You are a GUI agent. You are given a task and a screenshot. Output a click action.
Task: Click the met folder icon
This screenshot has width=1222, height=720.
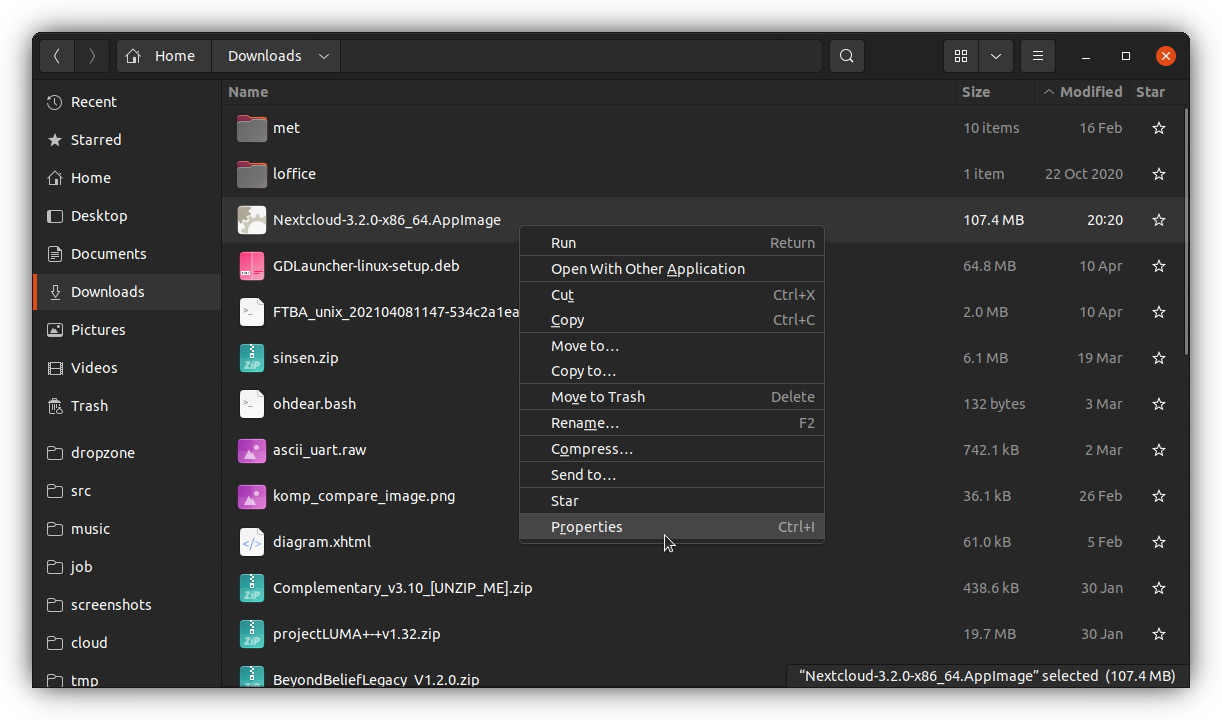(x=252, y=128)
